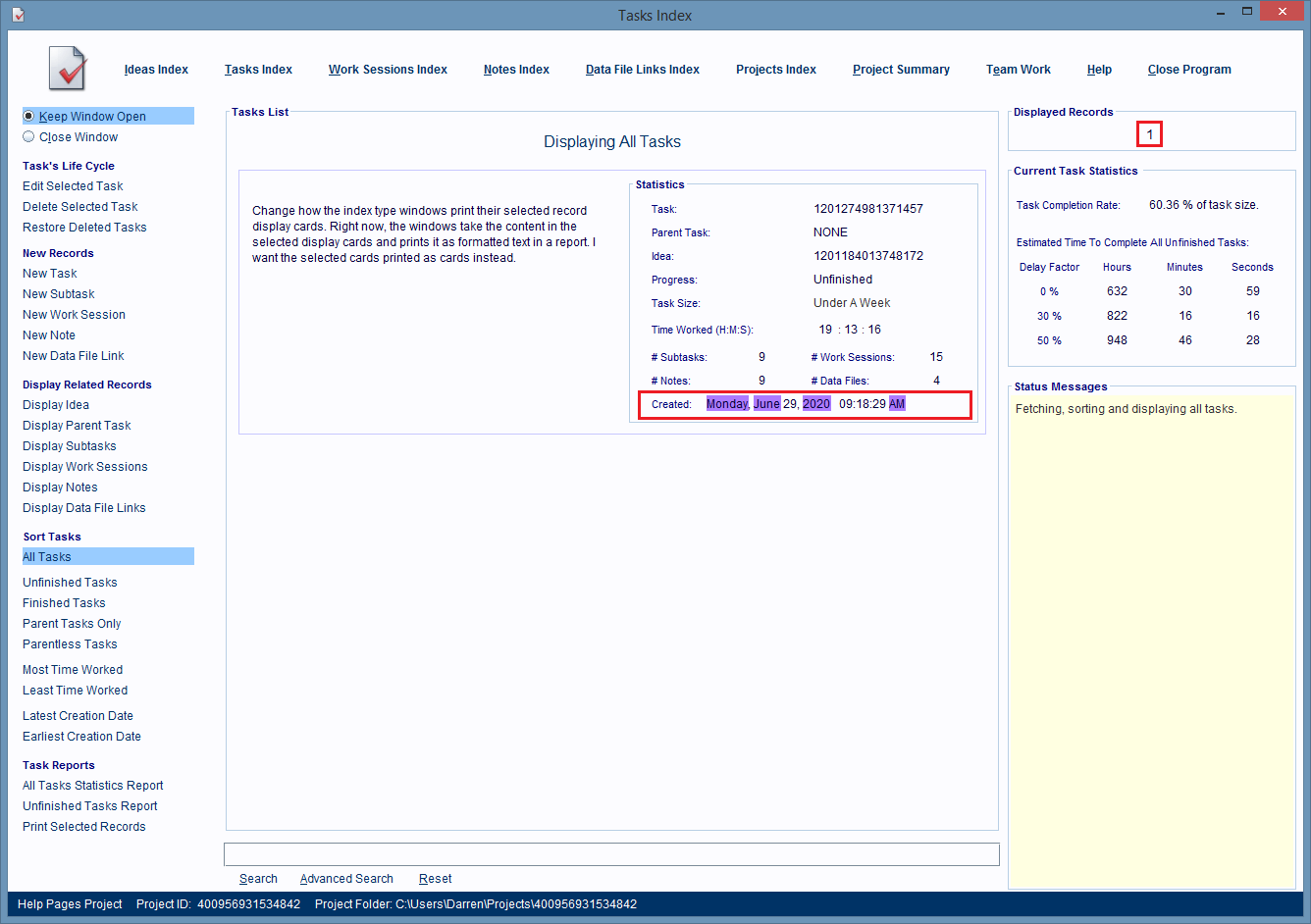The image size is (1311, 924).
Task: Select the Keep Window Open radio button
Action: click(x=28, y=116)
